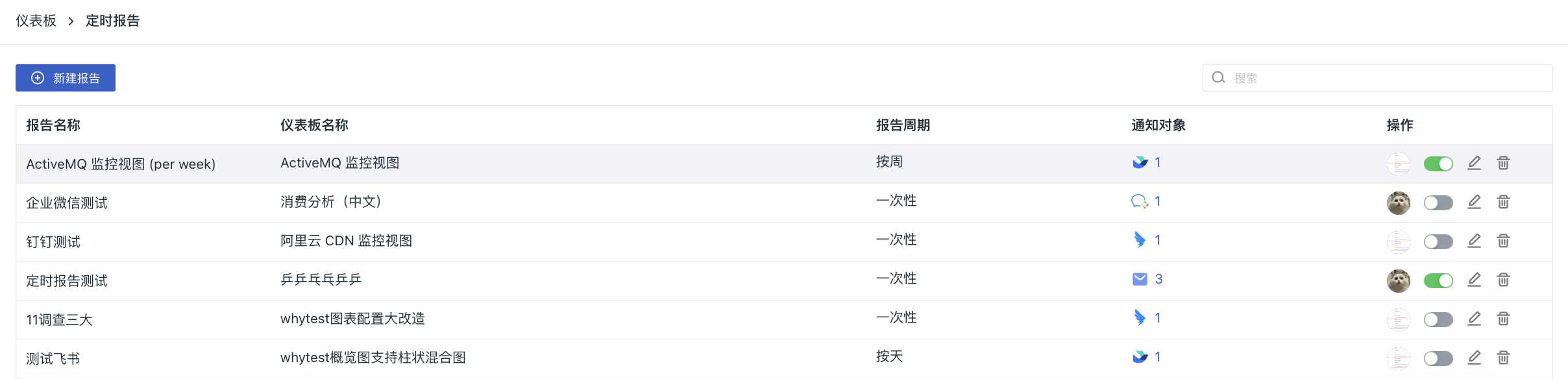Click the 新建报告 button
The image size is (1568, 379).
pos(66,78)
